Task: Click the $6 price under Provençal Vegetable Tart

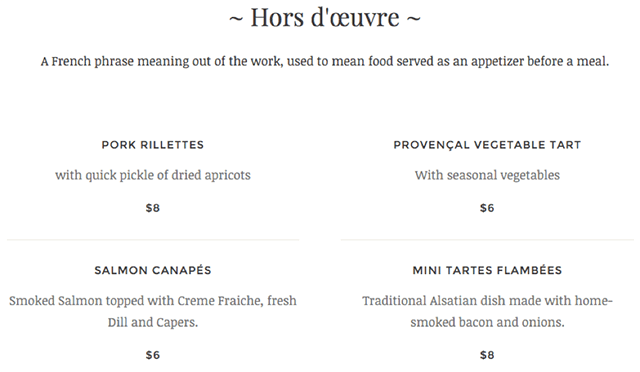Action: tap(487, 208)
